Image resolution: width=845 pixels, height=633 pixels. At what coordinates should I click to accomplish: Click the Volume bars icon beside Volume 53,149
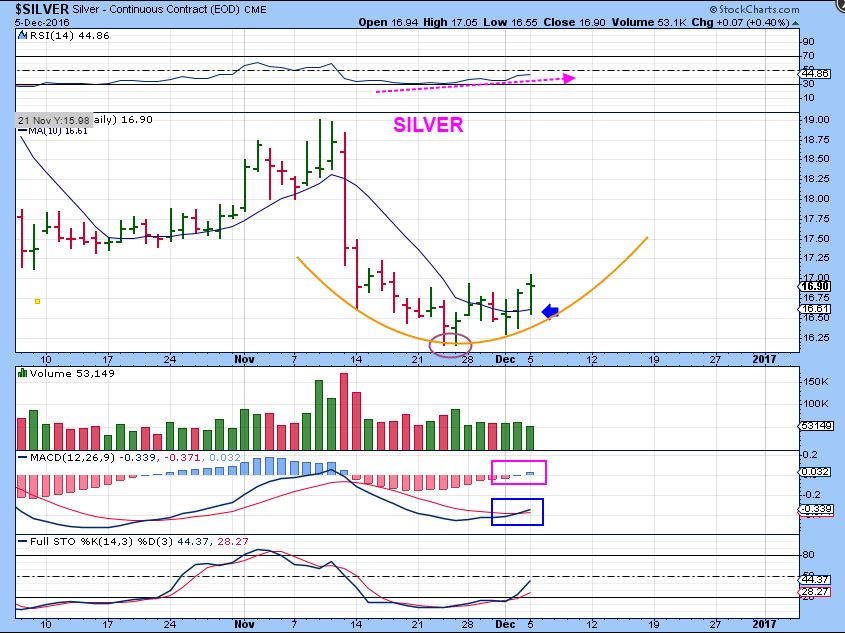22,373
